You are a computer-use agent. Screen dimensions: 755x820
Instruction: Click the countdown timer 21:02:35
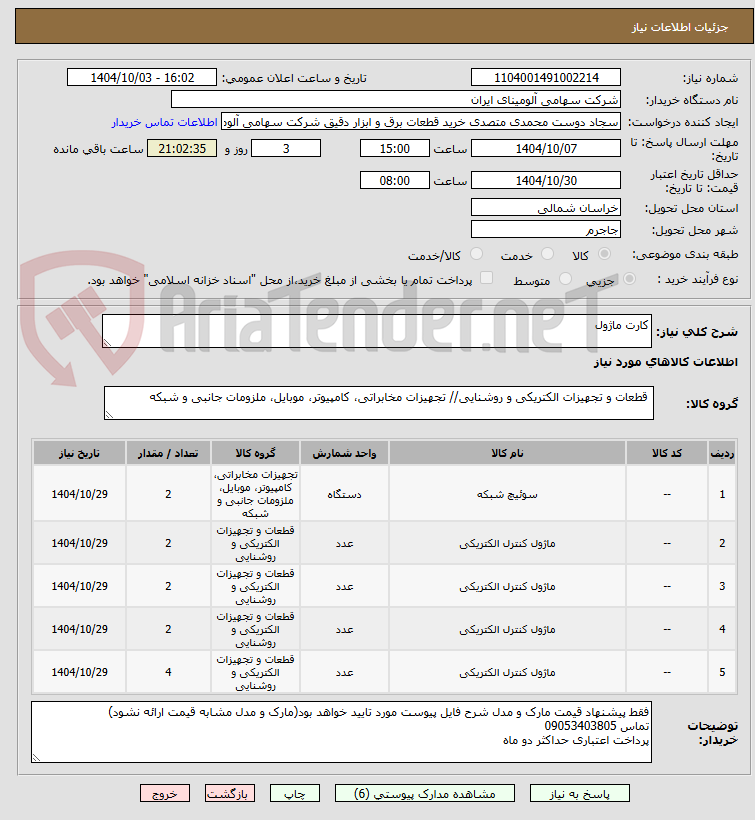click(x=182, y=149)
